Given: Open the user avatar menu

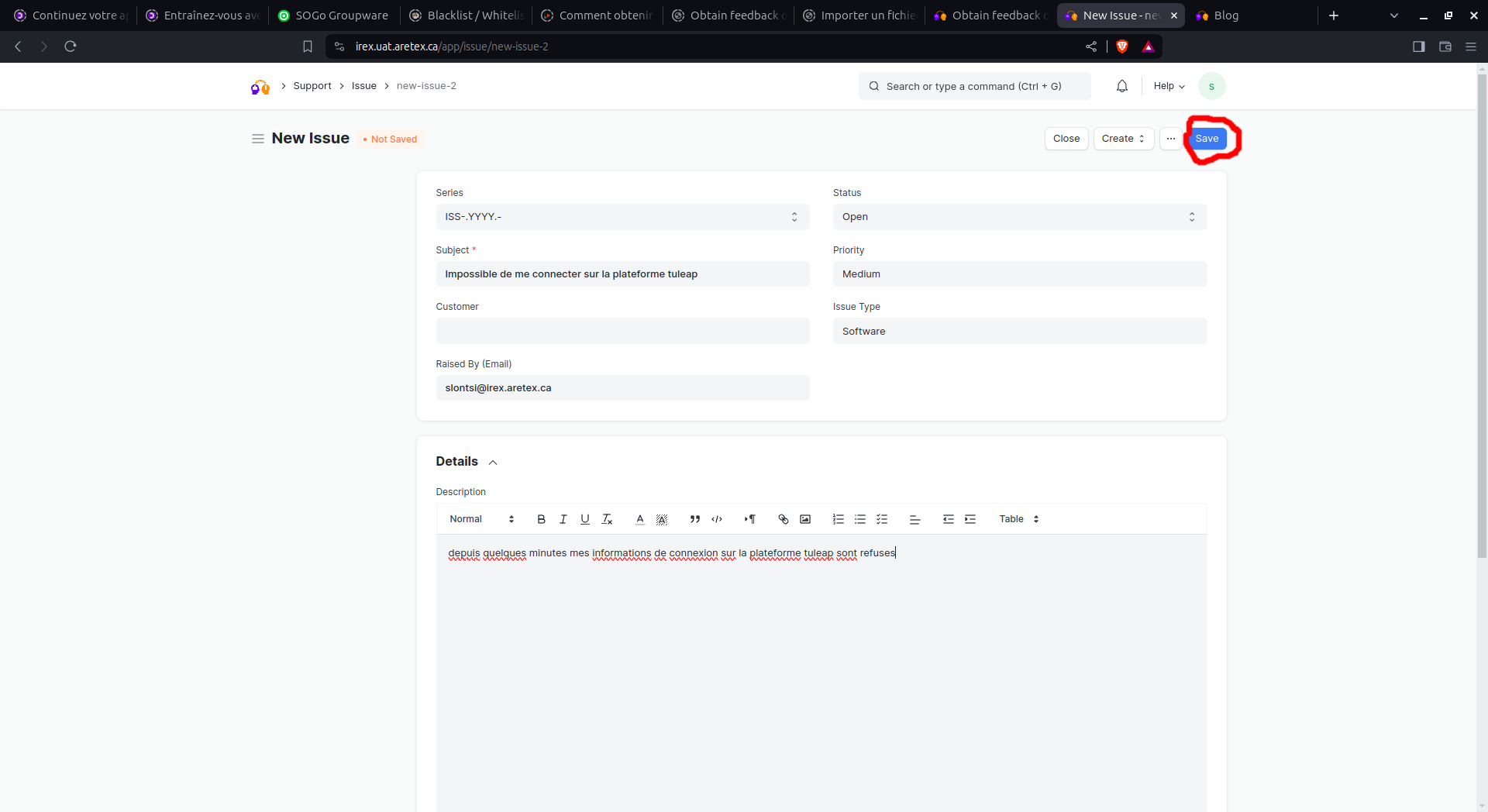Looking at the screenshot, I should (x=1211, y=86).
